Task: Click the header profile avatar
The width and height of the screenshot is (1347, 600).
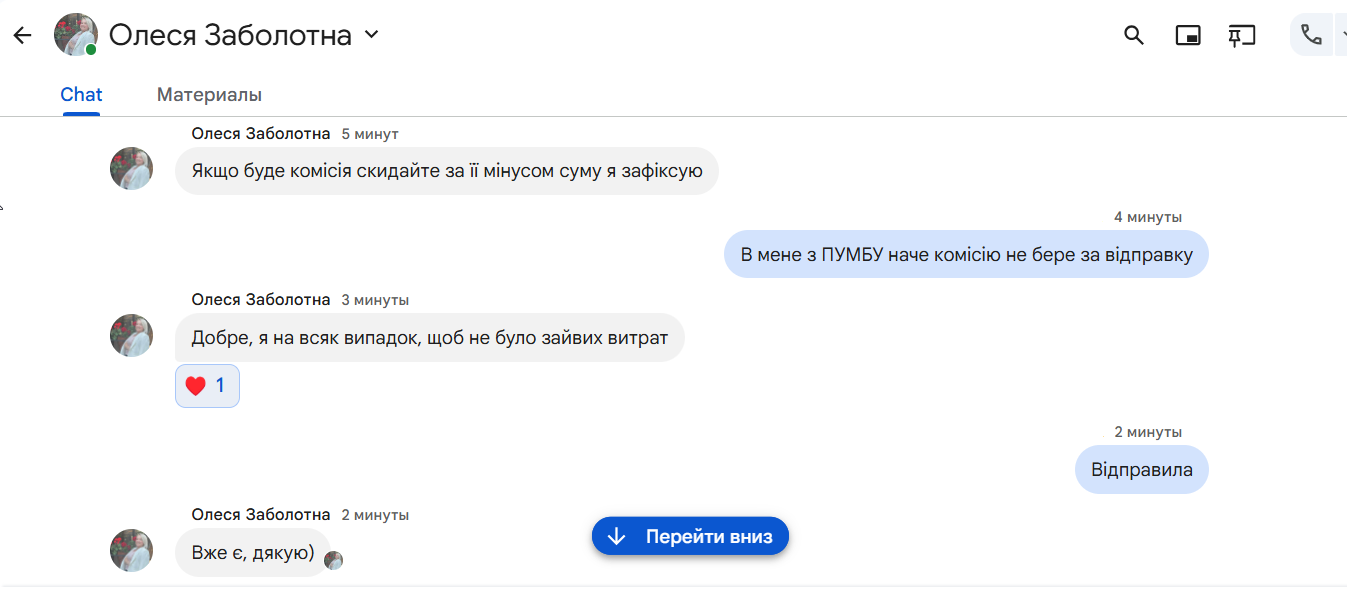Action: pos(75,35)
